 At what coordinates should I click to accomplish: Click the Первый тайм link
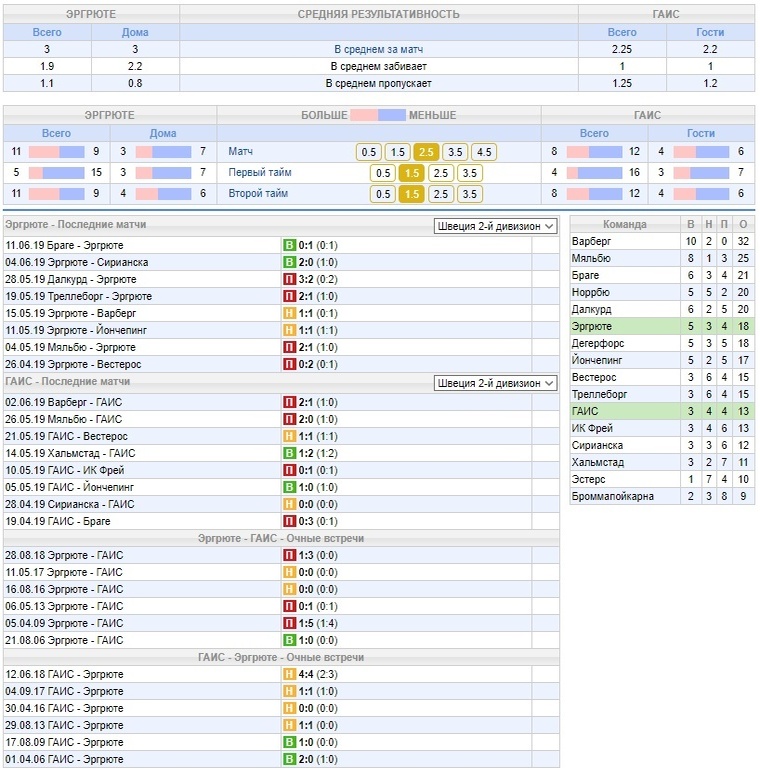point(260,172)
